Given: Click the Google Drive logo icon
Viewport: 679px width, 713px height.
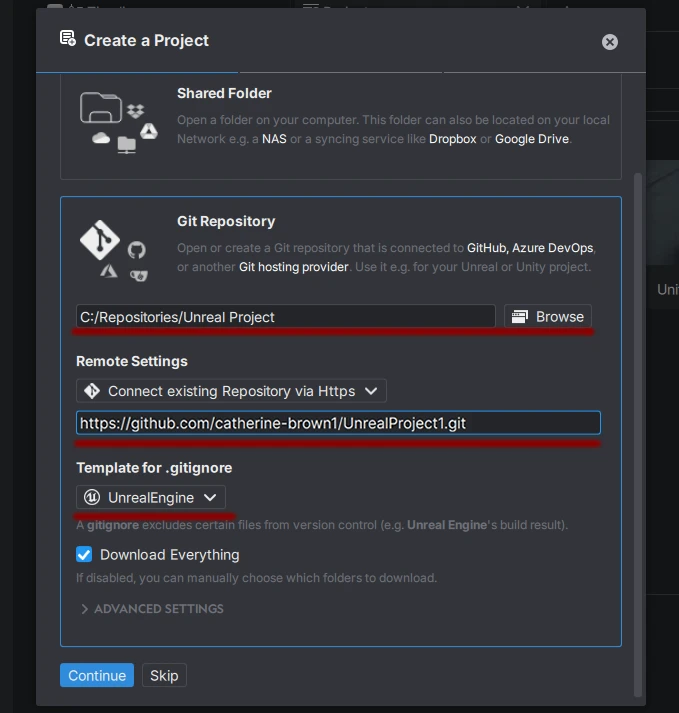Looking at the screenshot, I should [x=149, y=131].
